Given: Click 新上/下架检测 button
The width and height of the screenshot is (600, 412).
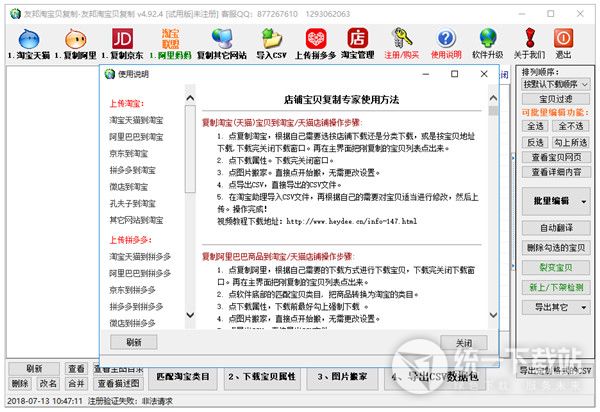Looking at the screenshot, I should coord(556,287).
